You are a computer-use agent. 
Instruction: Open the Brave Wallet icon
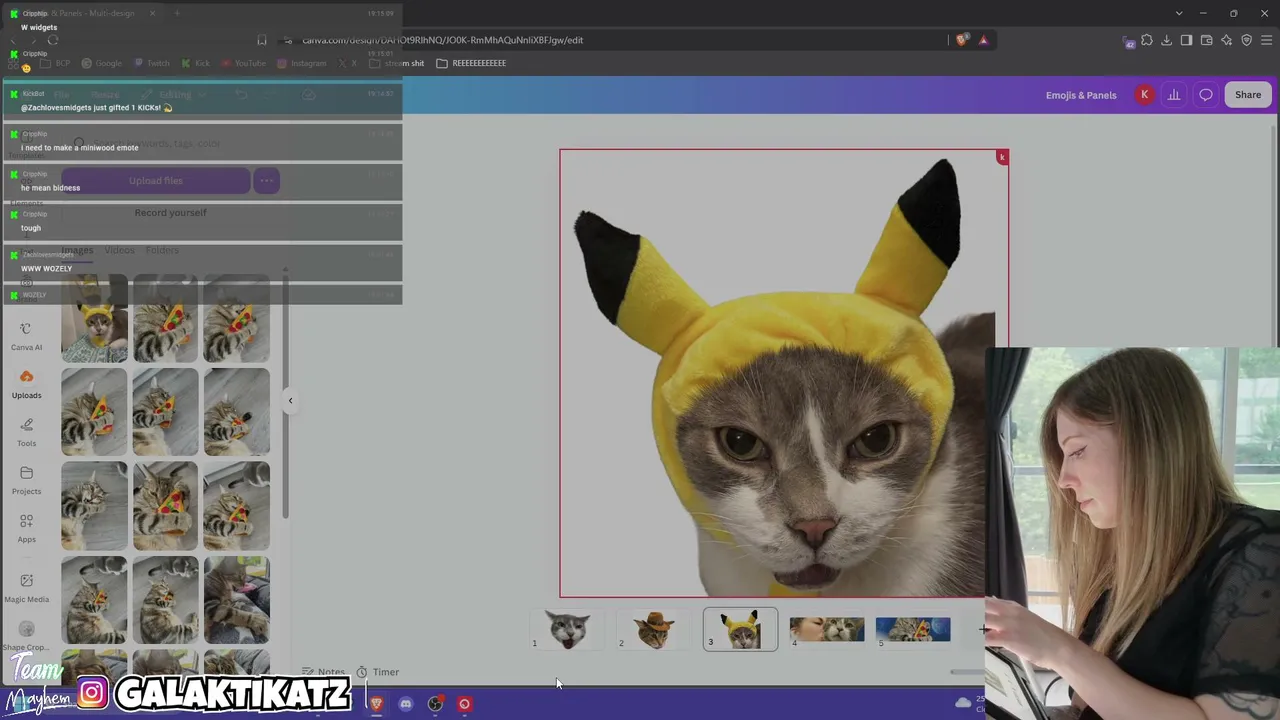tap(1206, 40)
